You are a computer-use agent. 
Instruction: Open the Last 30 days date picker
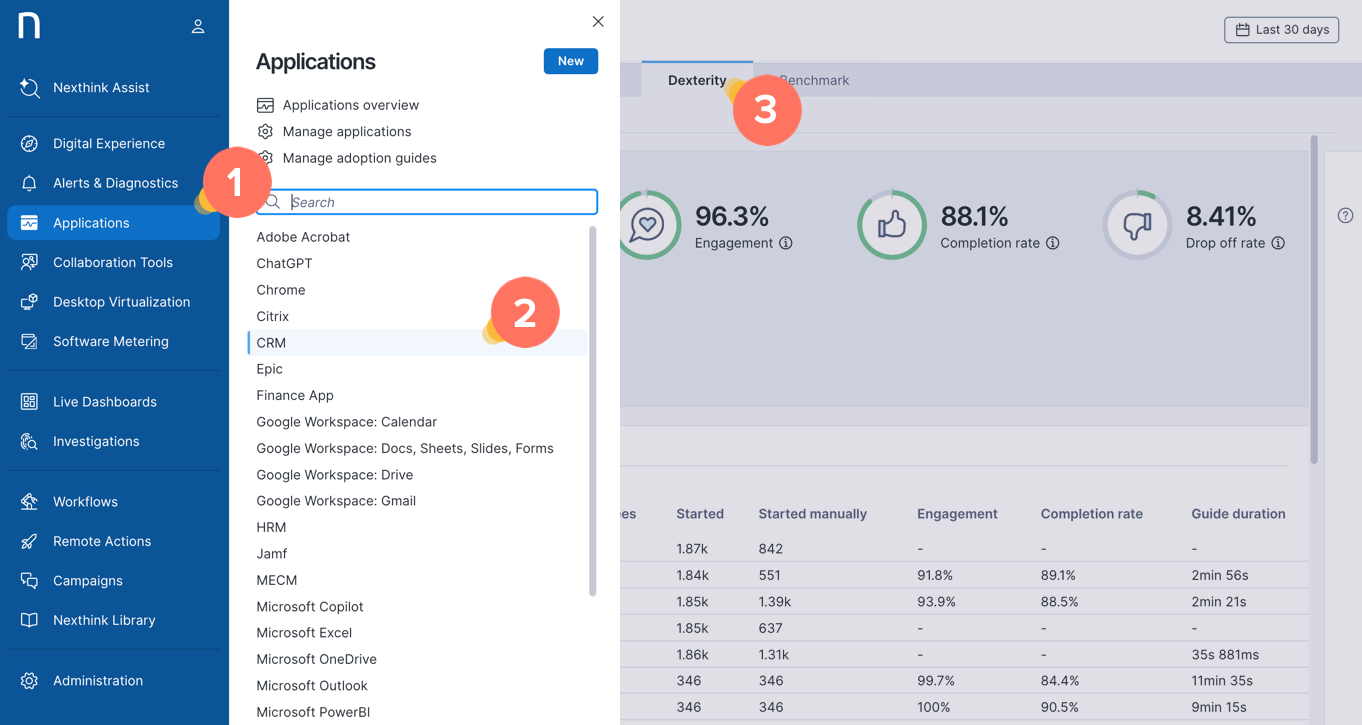point(1281,30)
